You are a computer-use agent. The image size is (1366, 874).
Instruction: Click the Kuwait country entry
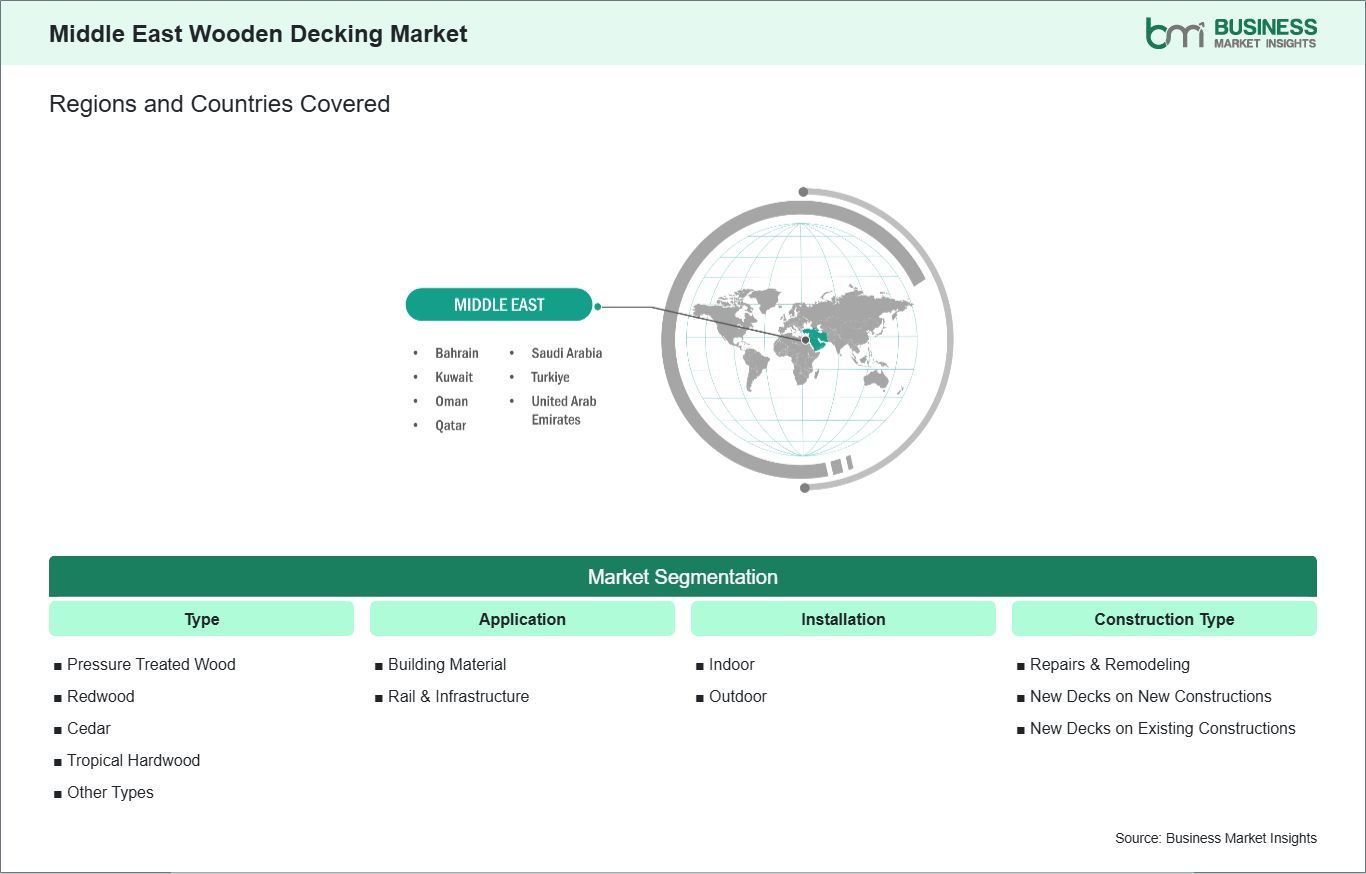point(454,377)
